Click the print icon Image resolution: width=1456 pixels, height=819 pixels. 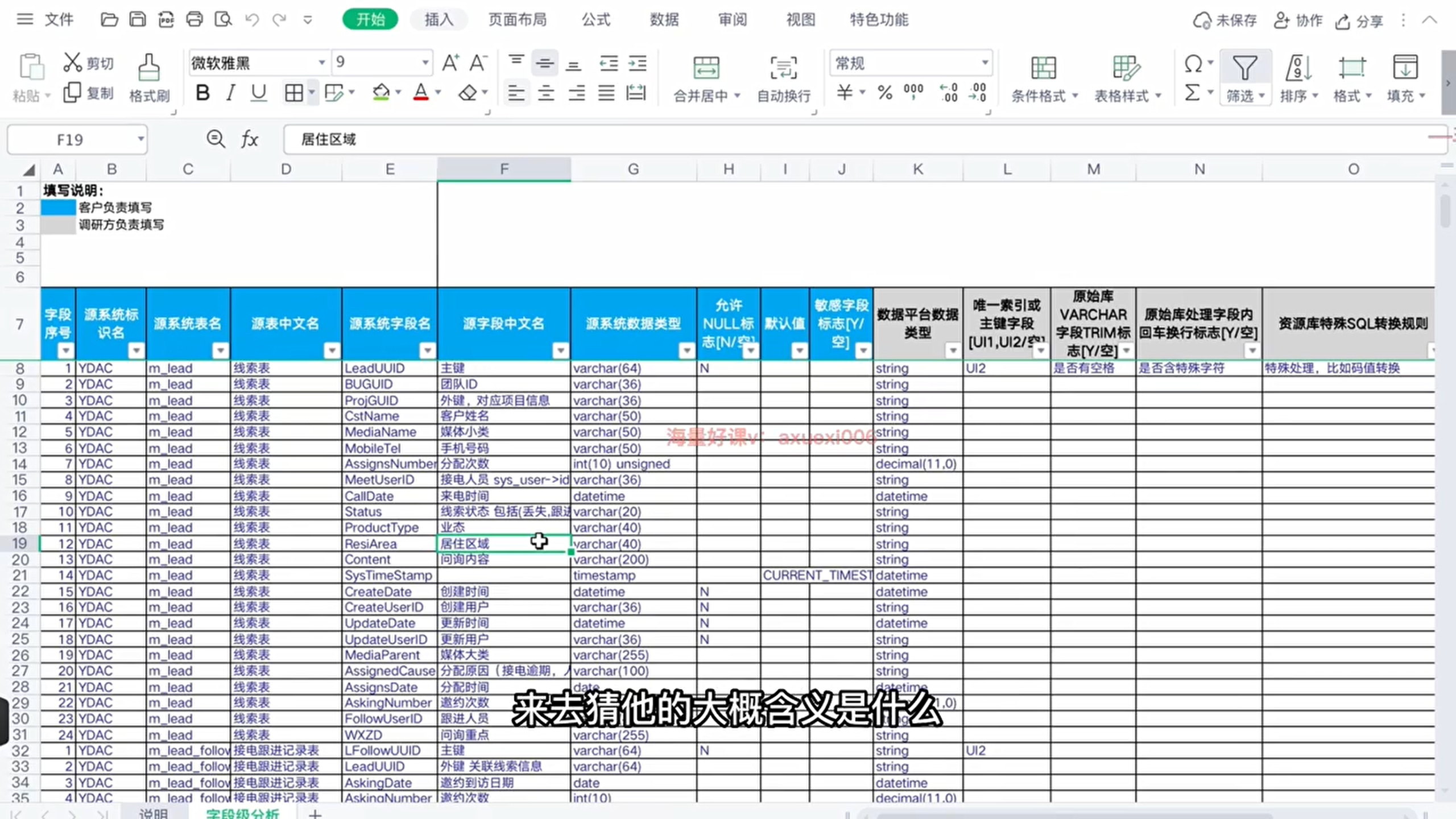(x=195, y=20)
